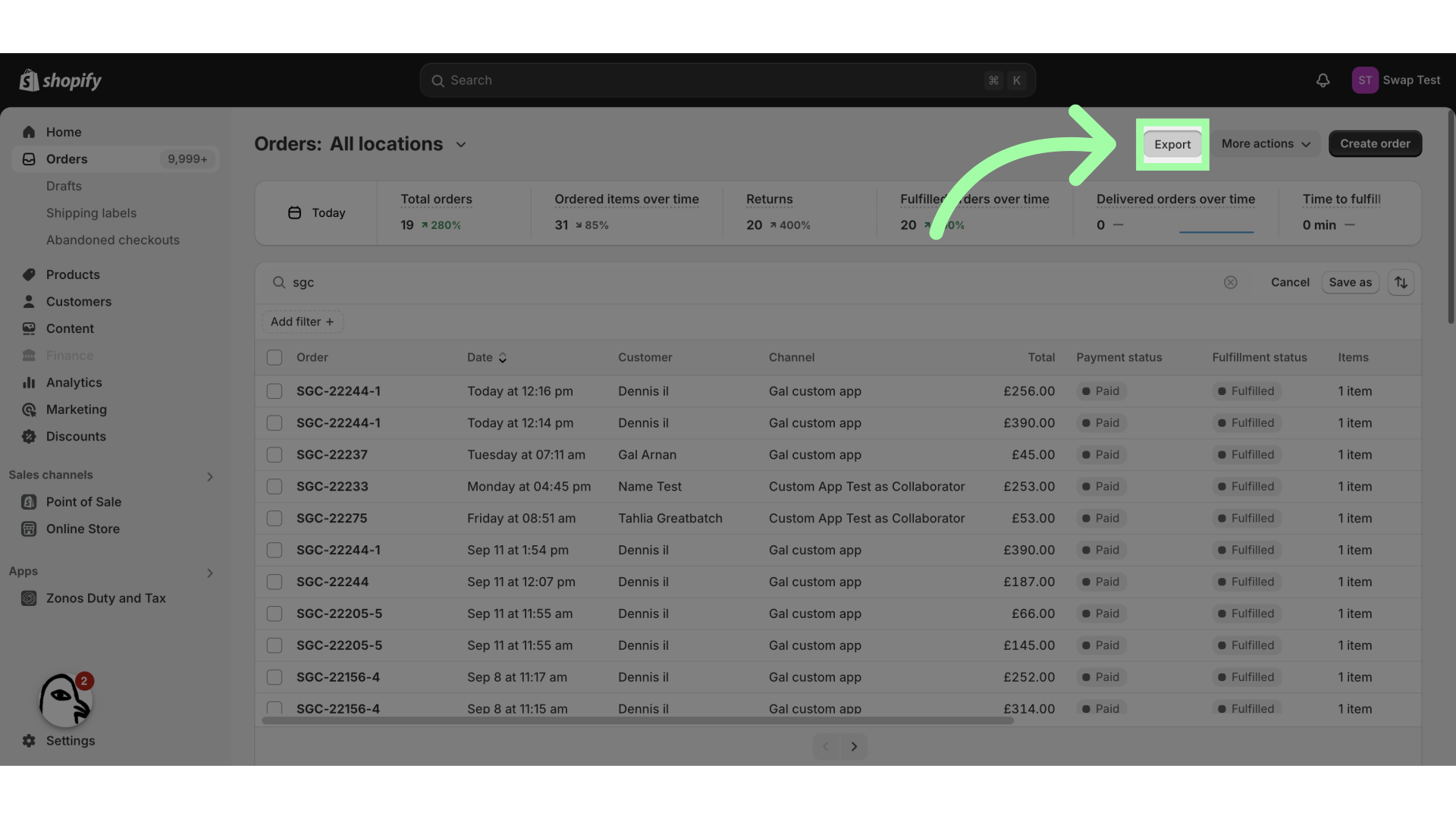Toggle checkbox for SGC-22237 order row
1456x819 pixels.
(275, 454)
